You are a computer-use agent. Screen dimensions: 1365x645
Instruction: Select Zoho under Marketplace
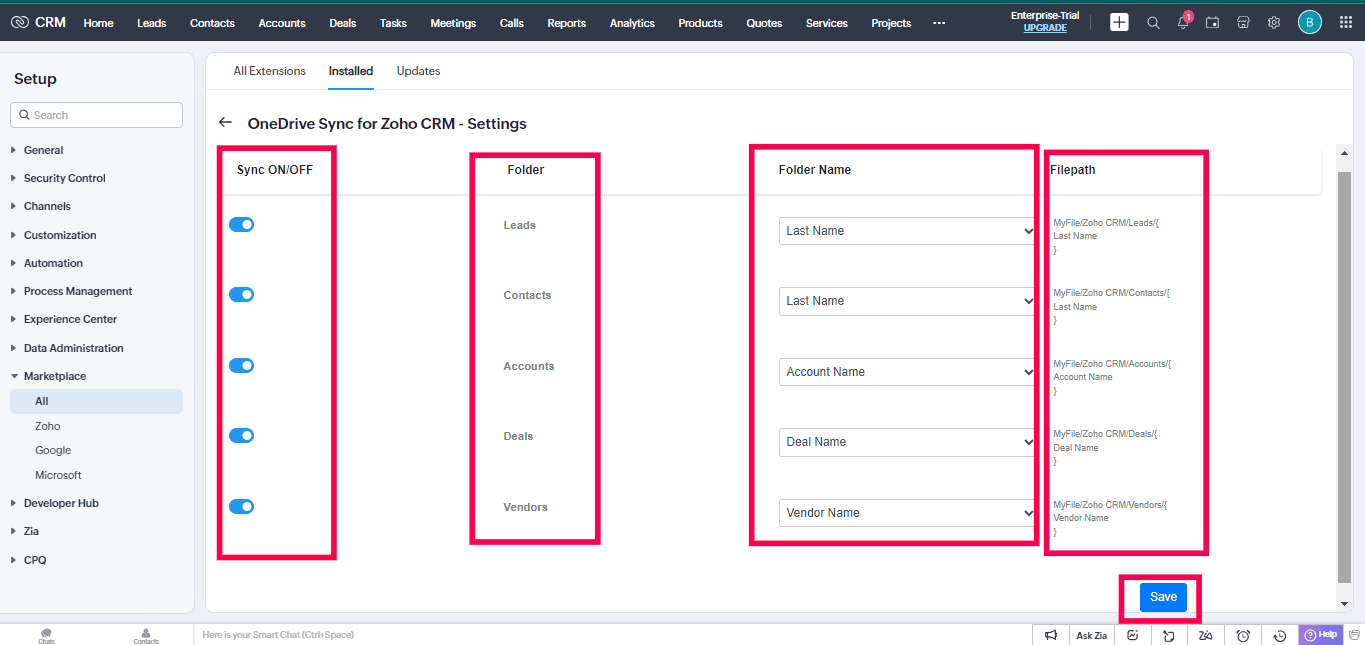pos(48,426)
